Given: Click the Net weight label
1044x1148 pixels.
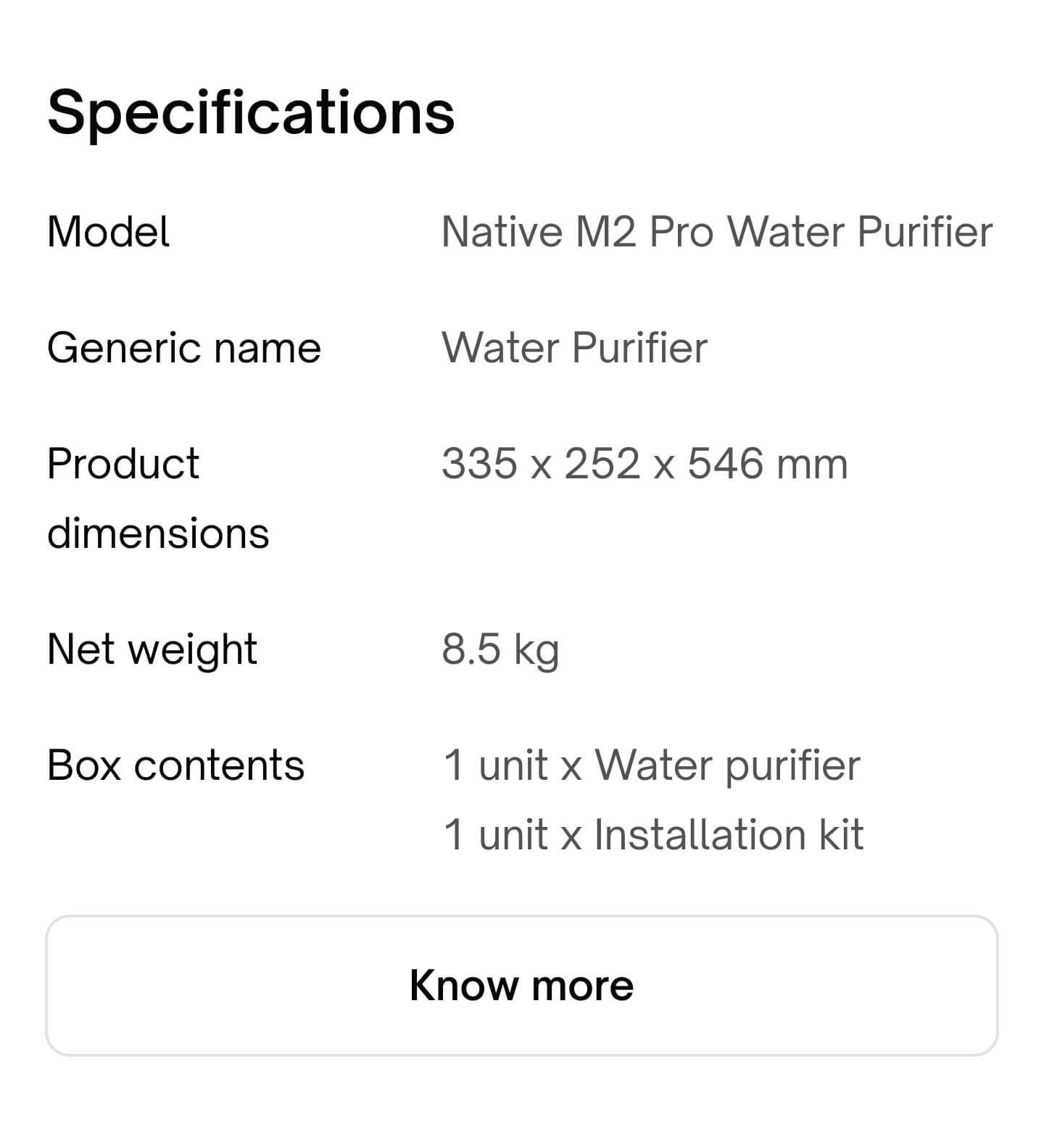Looking at the screenshot, I should pos(151,648).
